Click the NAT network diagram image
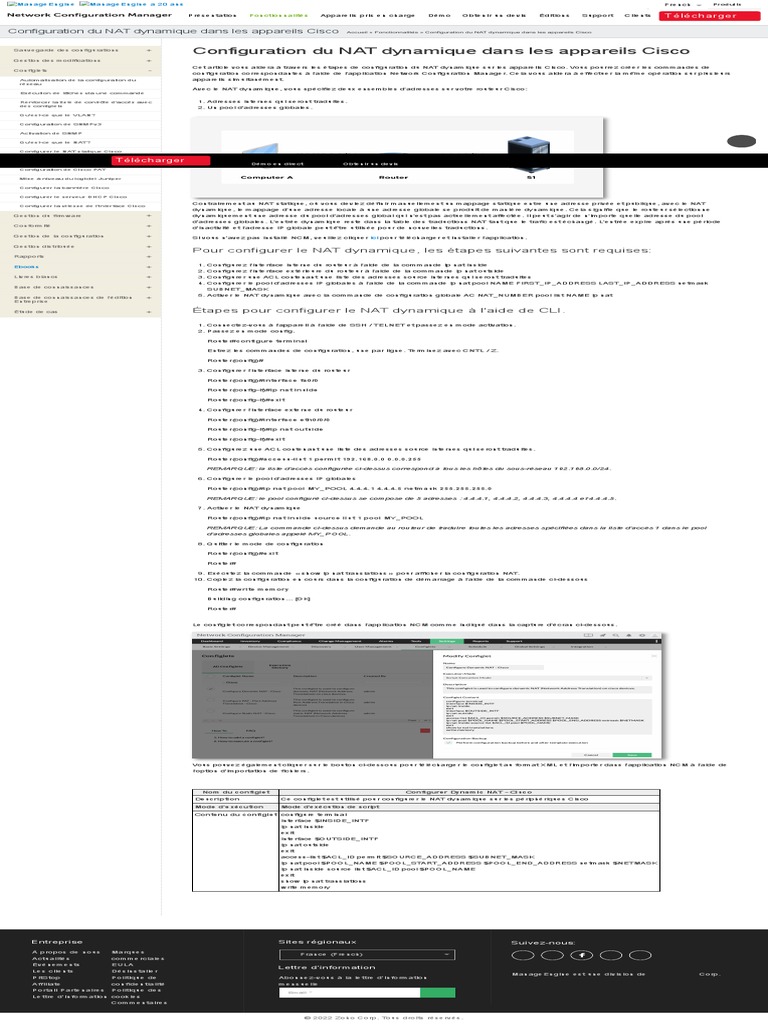 397,157
